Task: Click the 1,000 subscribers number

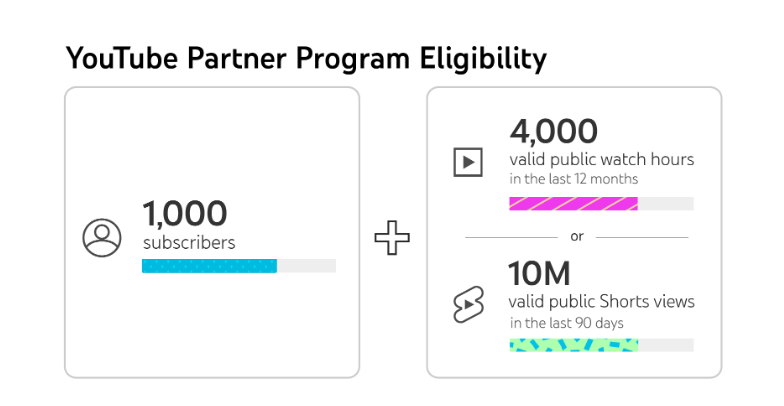Action: (185, 214)
